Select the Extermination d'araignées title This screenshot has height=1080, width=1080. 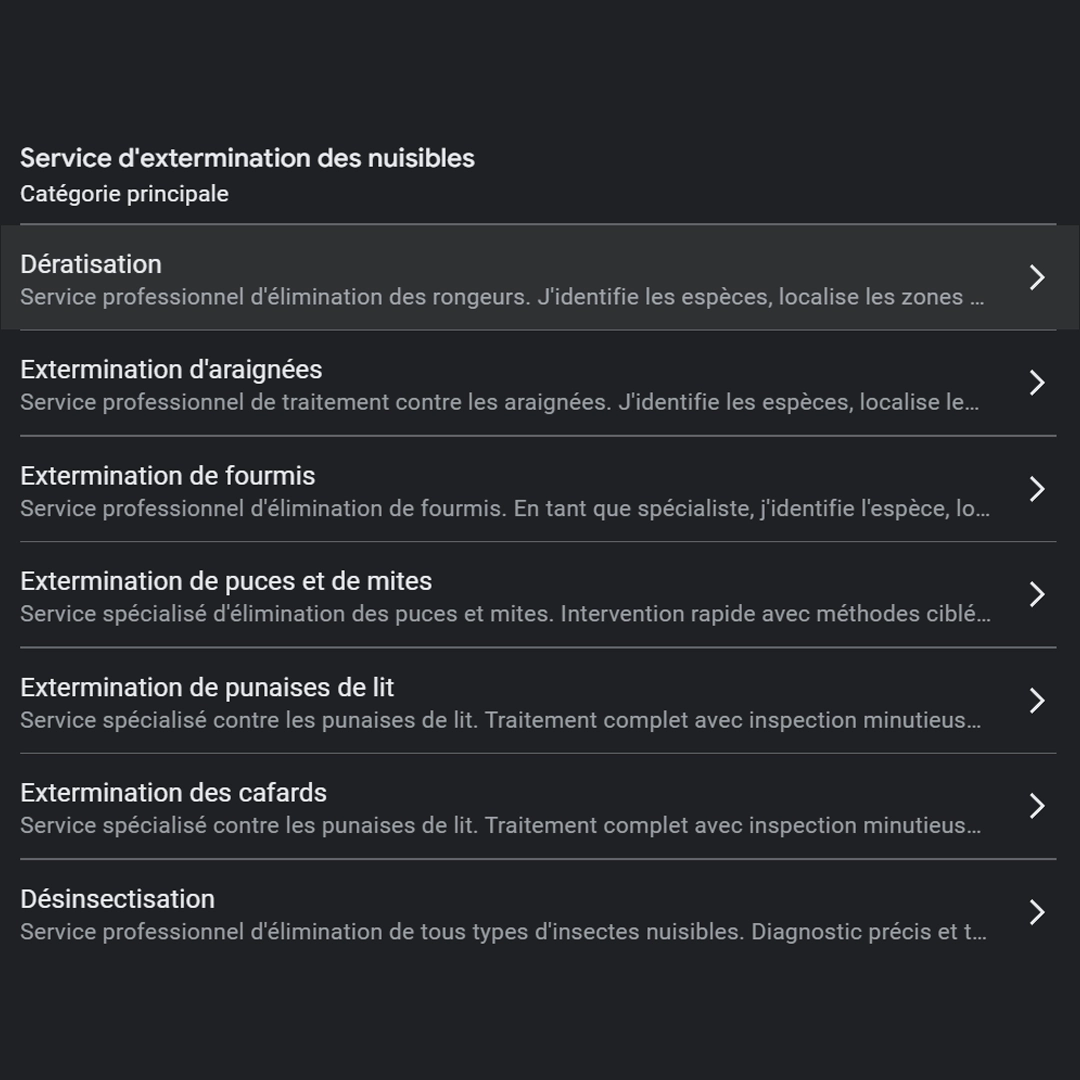pyautogui.click(x=171, y=370)
